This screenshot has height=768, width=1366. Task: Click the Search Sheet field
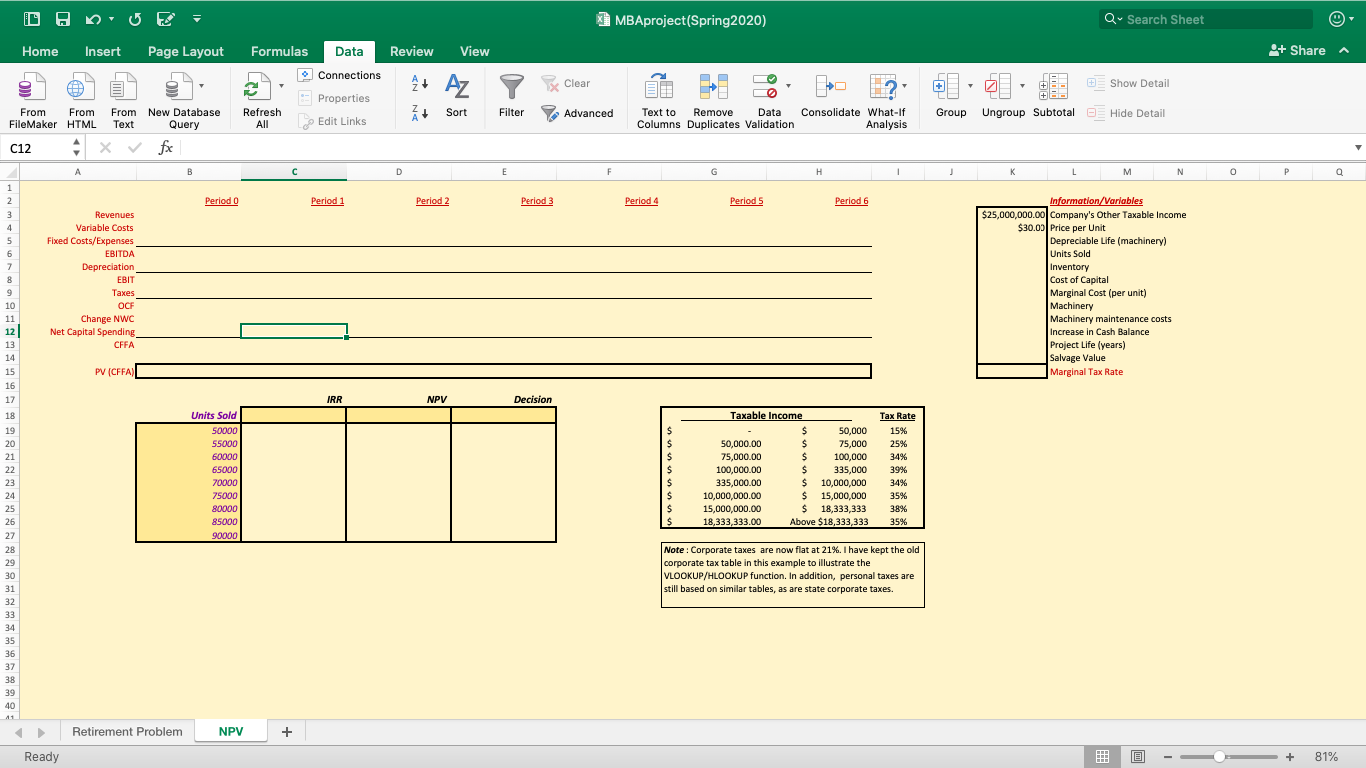coord(1206,19)
